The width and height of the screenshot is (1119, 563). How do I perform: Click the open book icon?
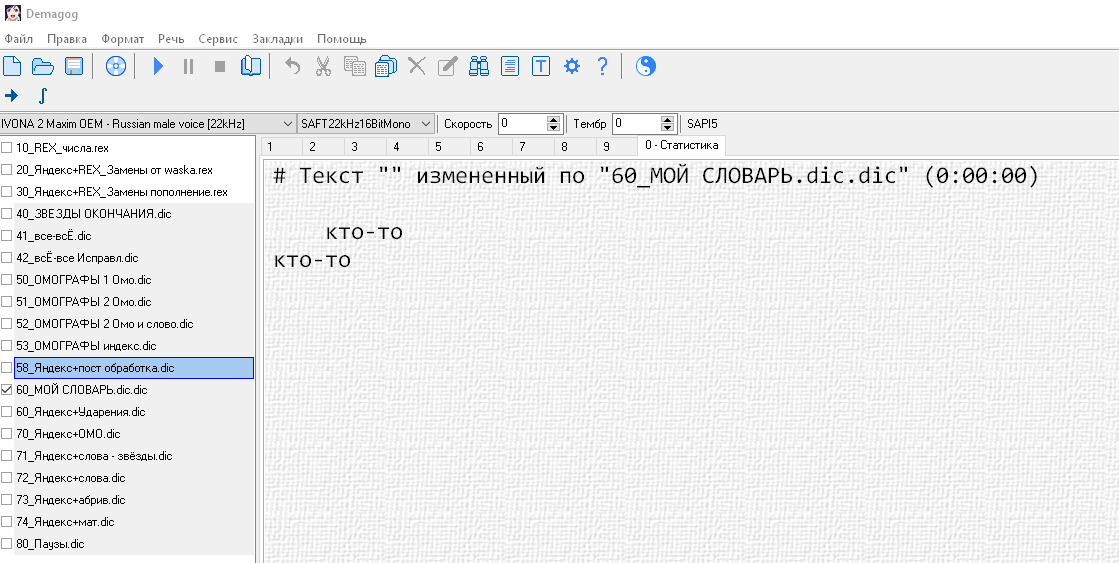[x=250, y=67]
